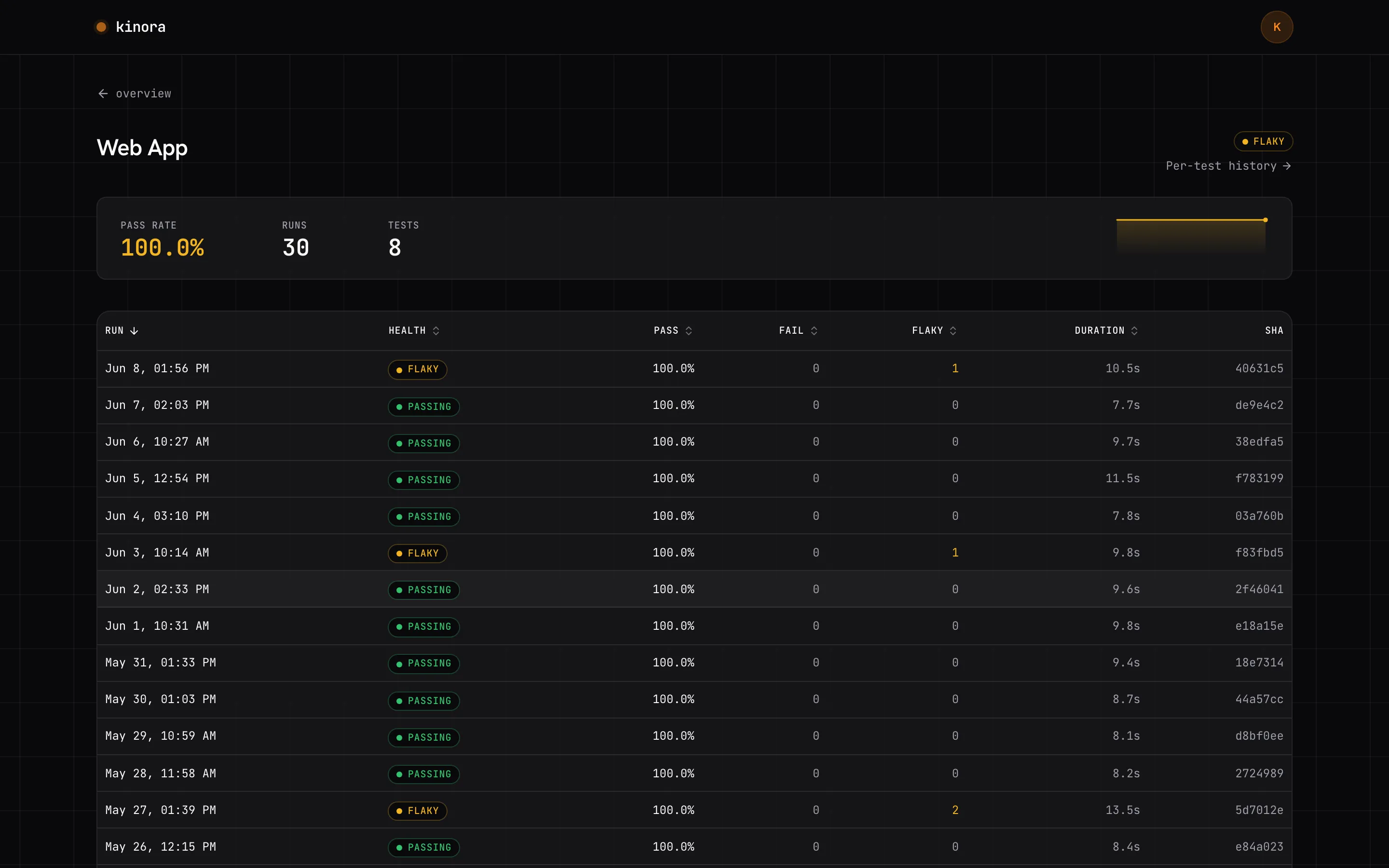The height and width of the screenshot is (868, 1389).
Task: Click the kinora orange logo dot
Action: [101, 27]
